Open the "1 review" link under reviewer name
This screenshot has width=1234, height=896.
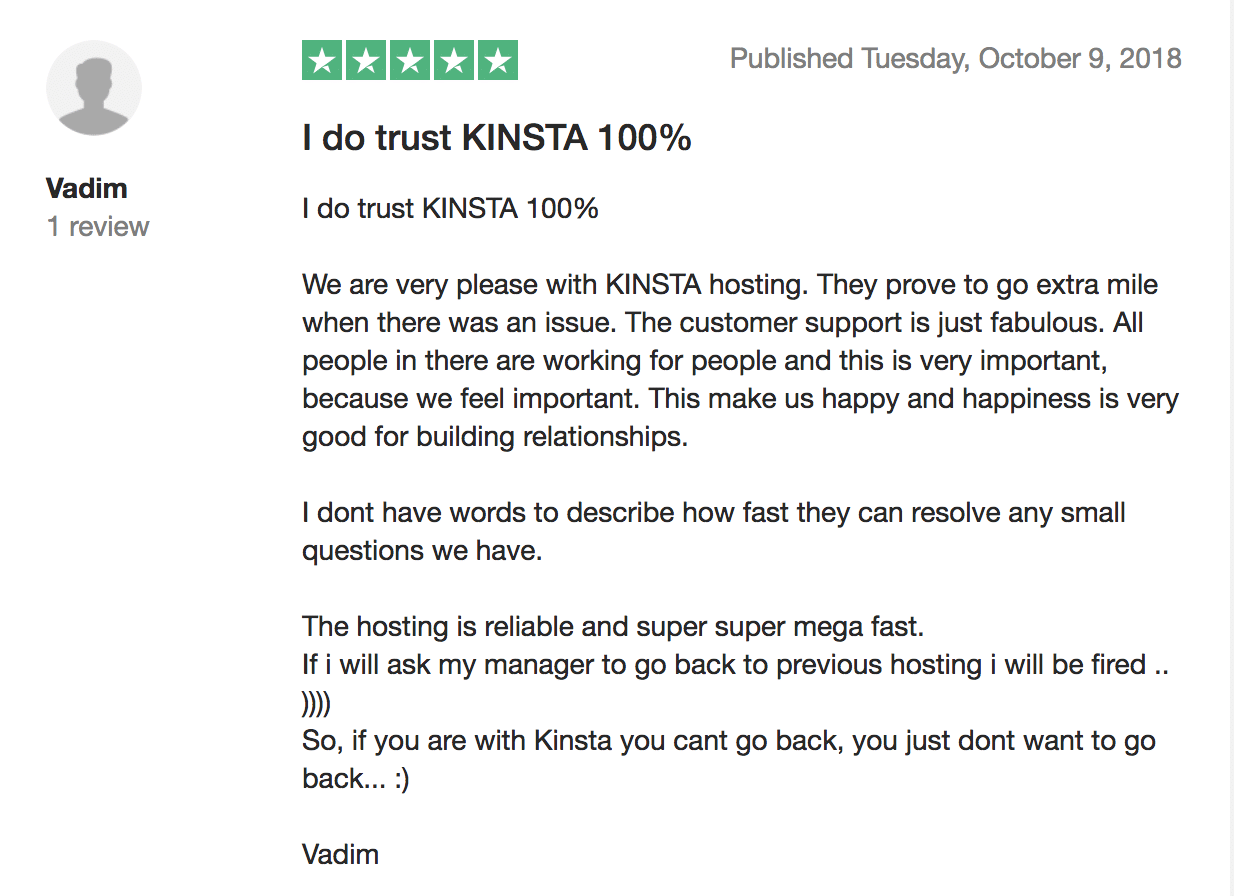(98, 226)
